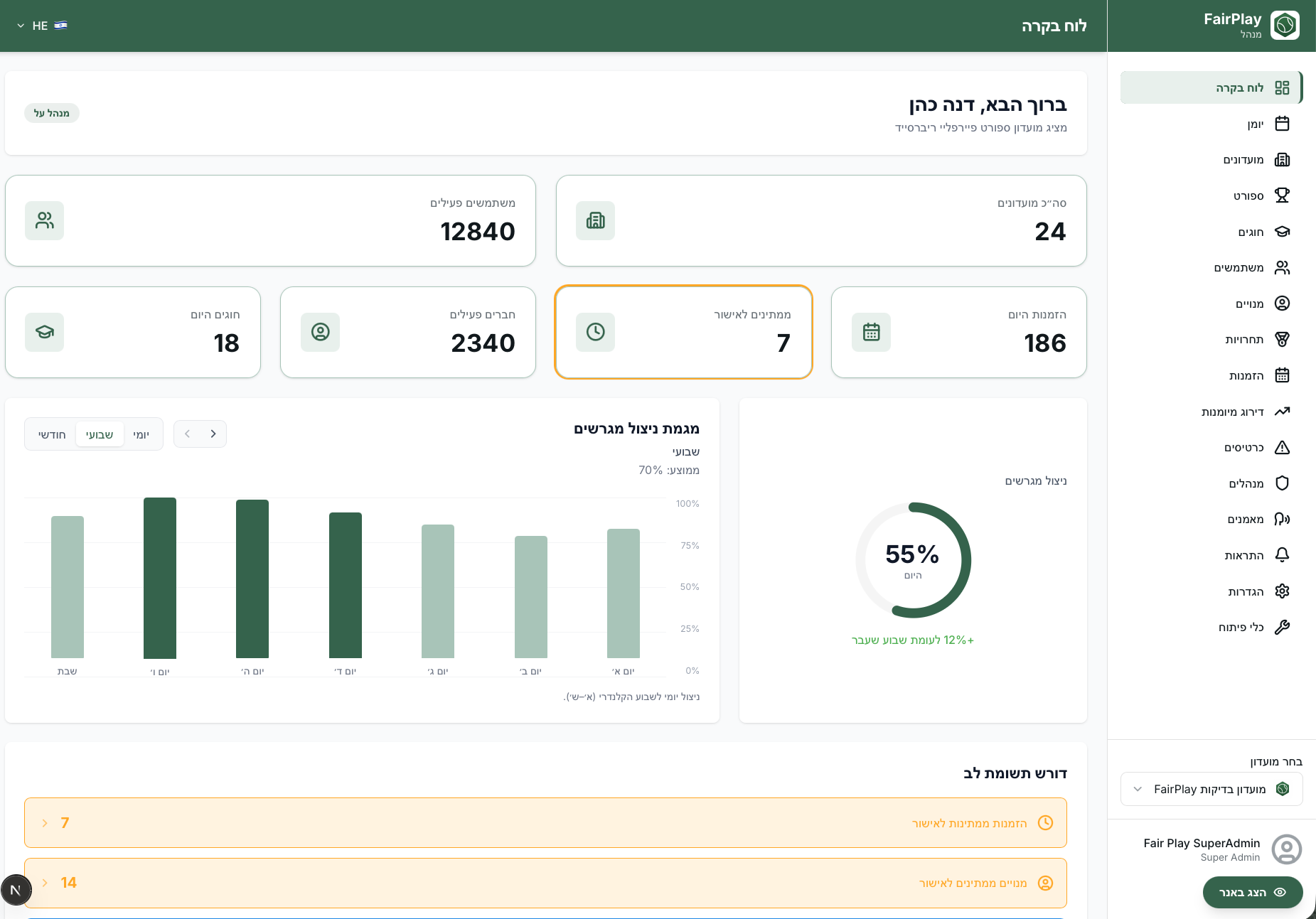The image size is (1316, 919).
Task: Open the כרטיסים warning triangle icon
Action: (x=1282, y=447)
